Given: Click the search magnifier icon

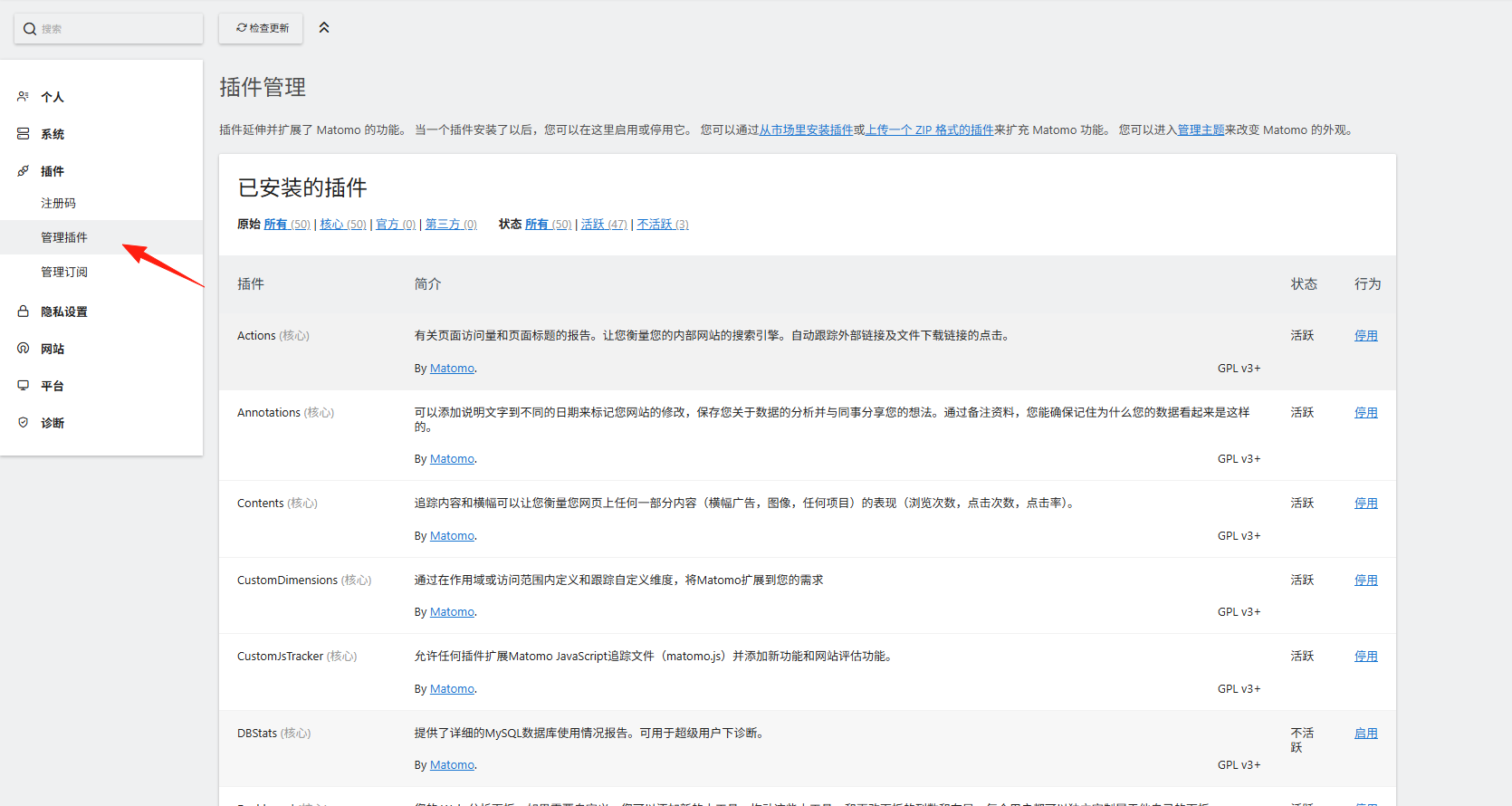Looking at the screenshot, I should coord(30,29).
